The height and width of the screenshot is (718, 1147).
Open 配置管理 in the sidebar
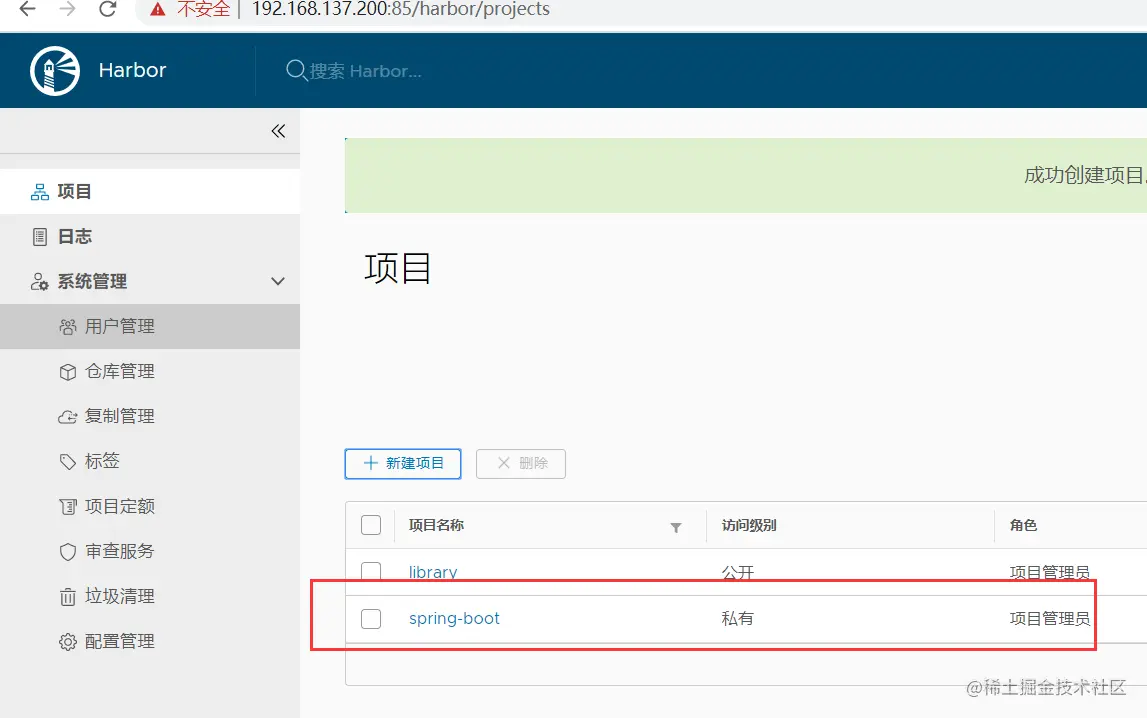tap(150, 641)
